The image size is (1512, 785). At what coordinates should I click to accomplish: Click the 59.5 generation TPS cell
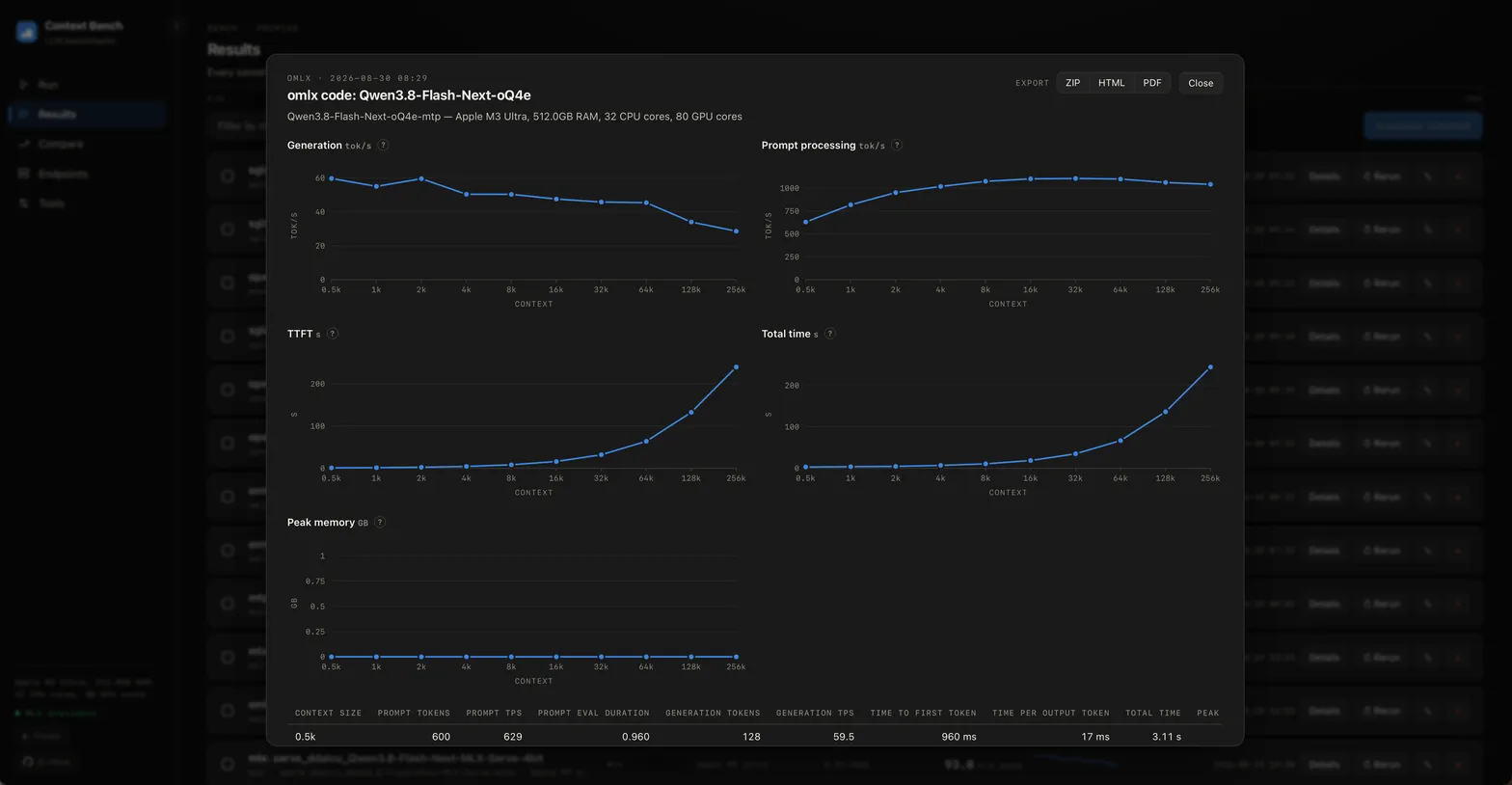[x=844, y=737]
